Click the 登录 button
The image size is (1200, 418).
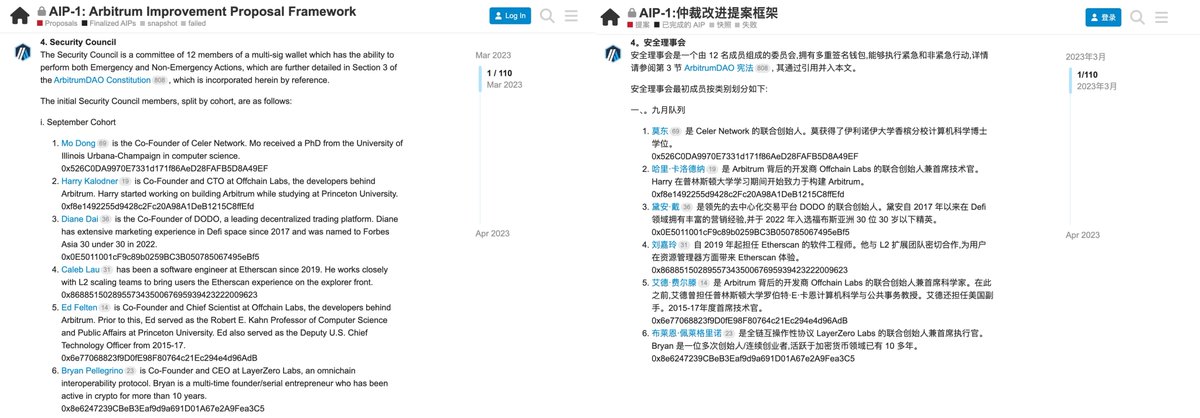coord(1104,16)
